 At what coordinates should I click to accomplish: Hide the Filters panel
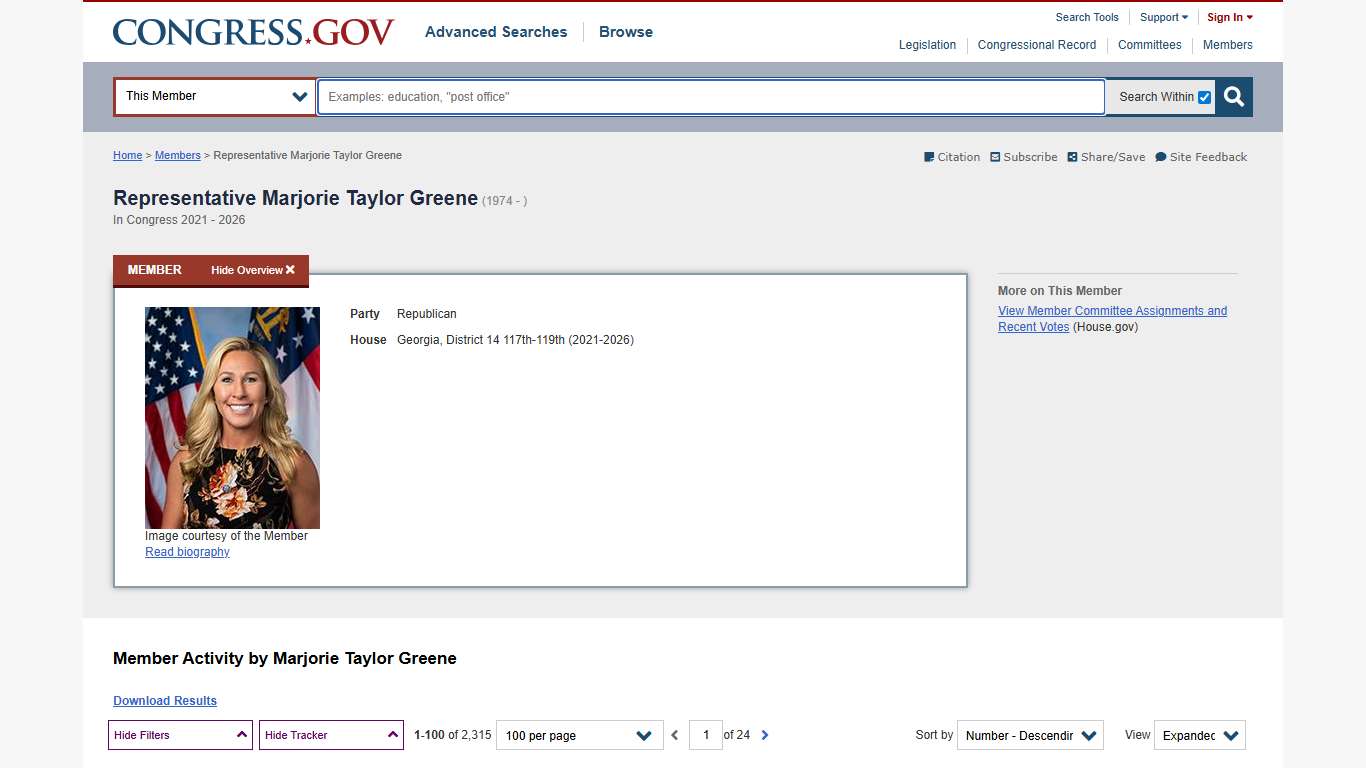pos(180,734)
